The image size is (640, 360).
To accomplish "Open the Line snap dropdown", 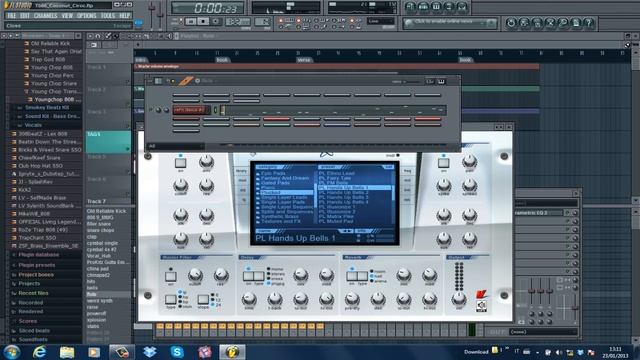I will click(x=381, y=21).
